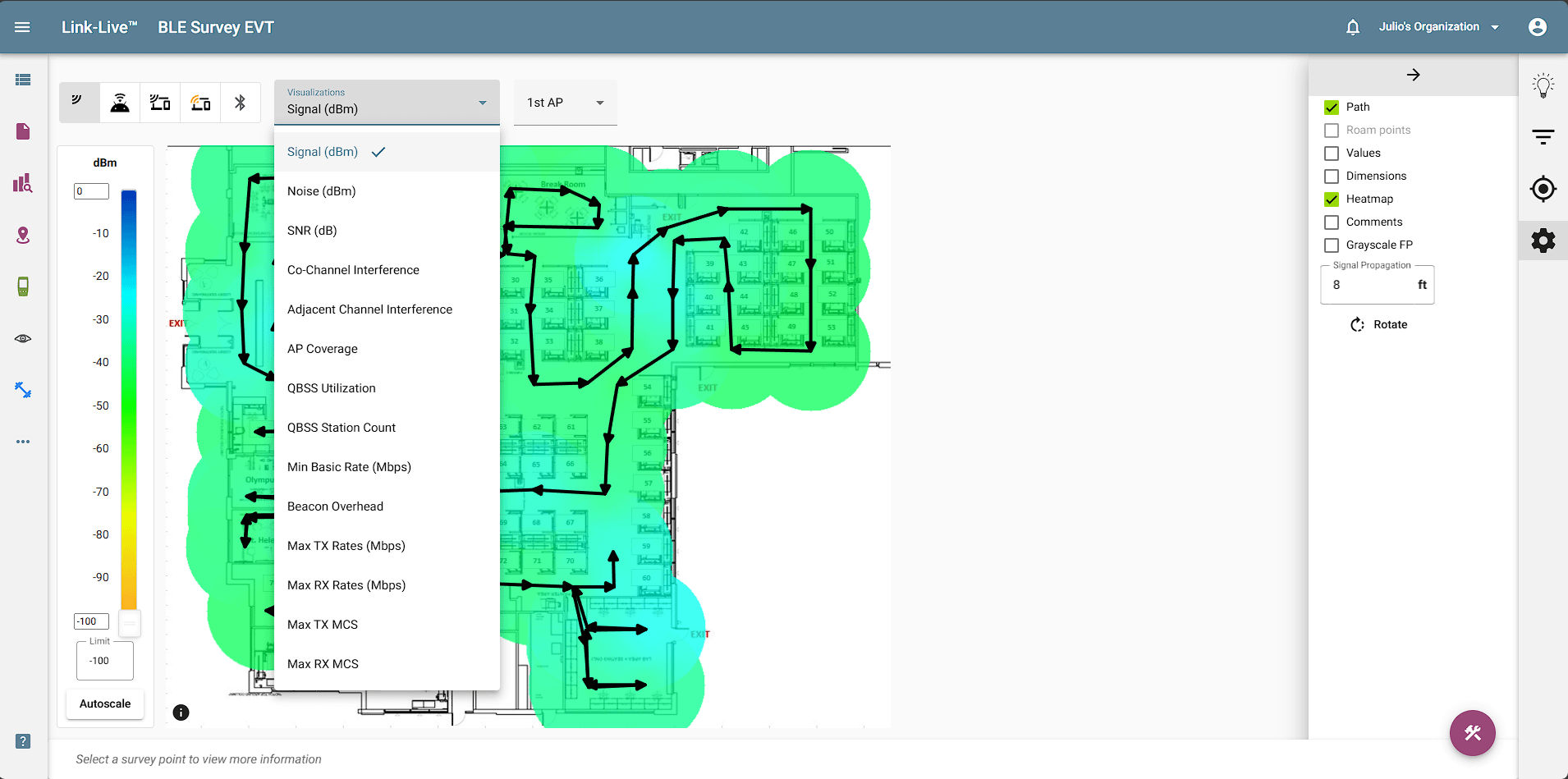Check the Grayscale FP box

pyautogui.click(x=1331, y=245)
